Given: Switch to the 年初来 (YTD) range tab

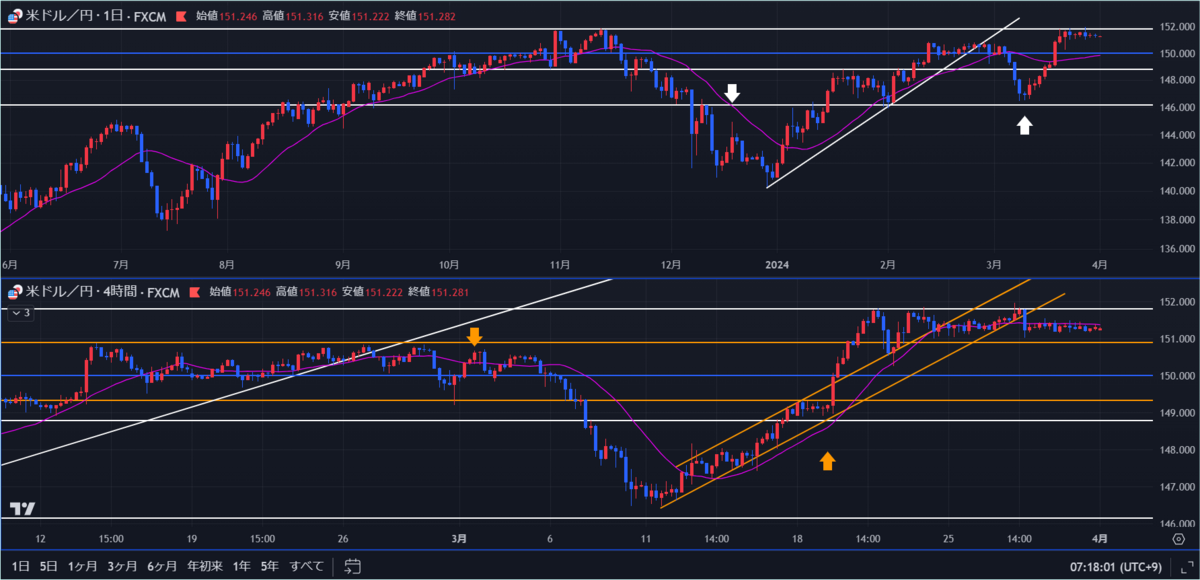Looking at the screenshot, I should (205, 566).
